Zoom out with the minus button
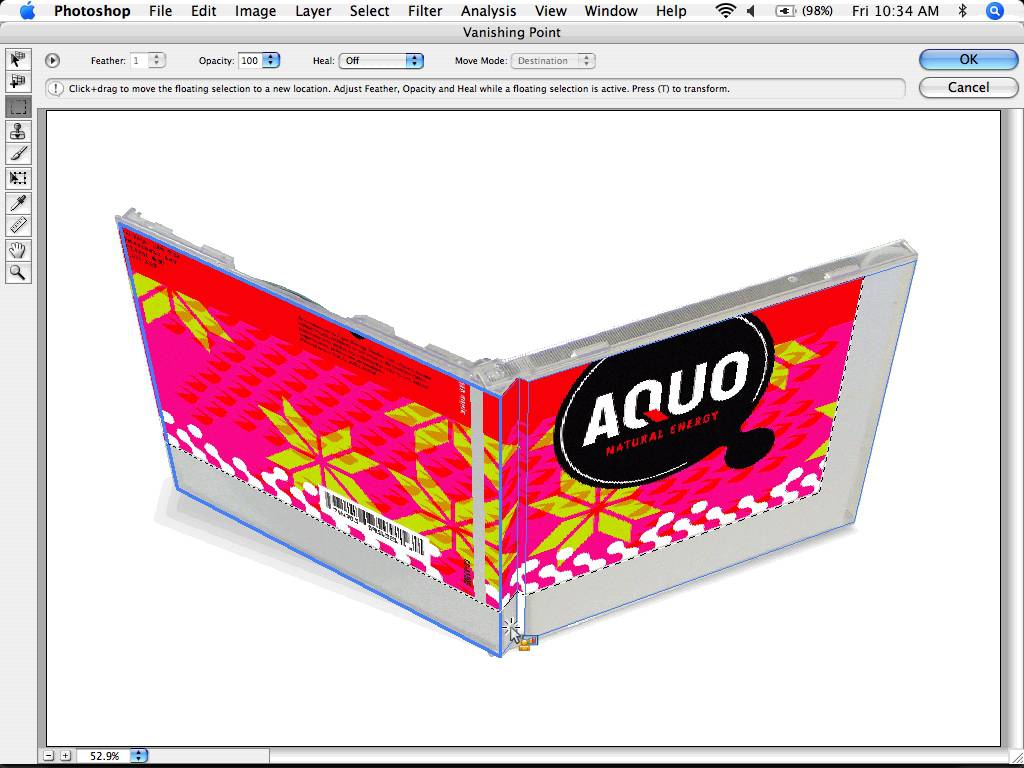This screenshot has height=768, width=1024. point(49,756)
